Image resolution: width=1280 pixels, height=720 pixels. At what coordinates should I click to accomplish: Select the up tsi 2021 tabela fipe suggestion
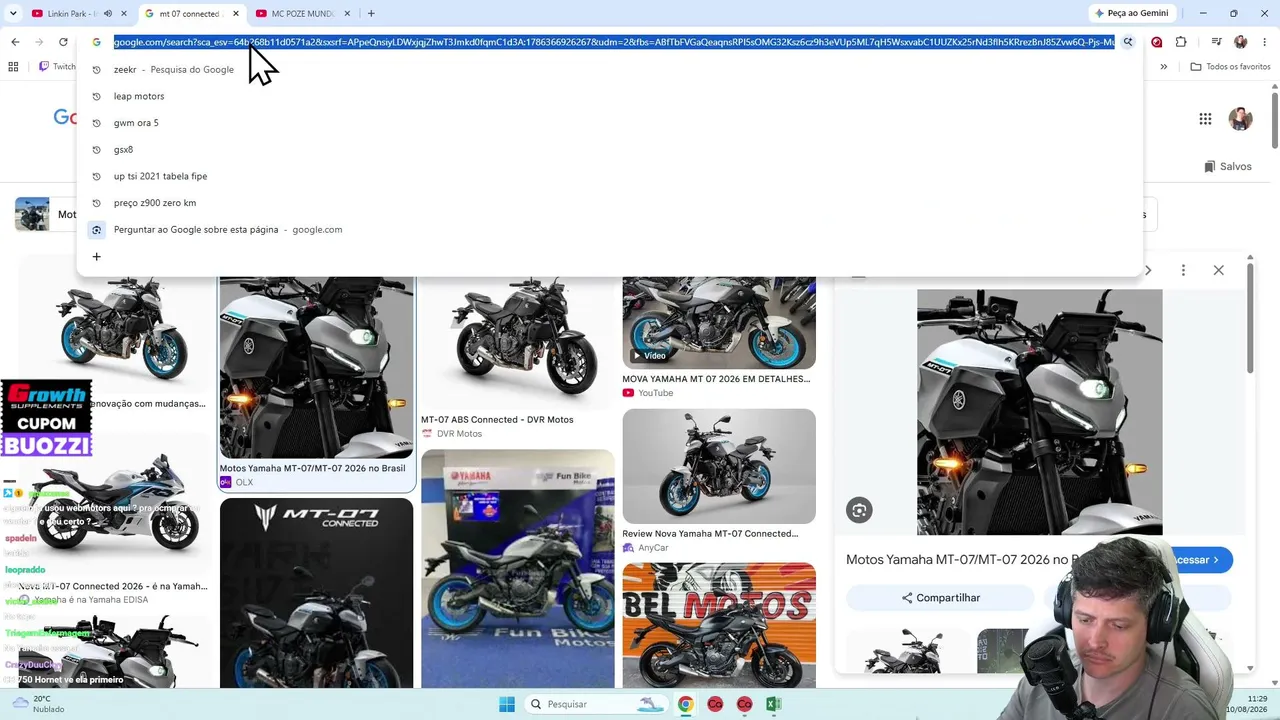(610, 176)
